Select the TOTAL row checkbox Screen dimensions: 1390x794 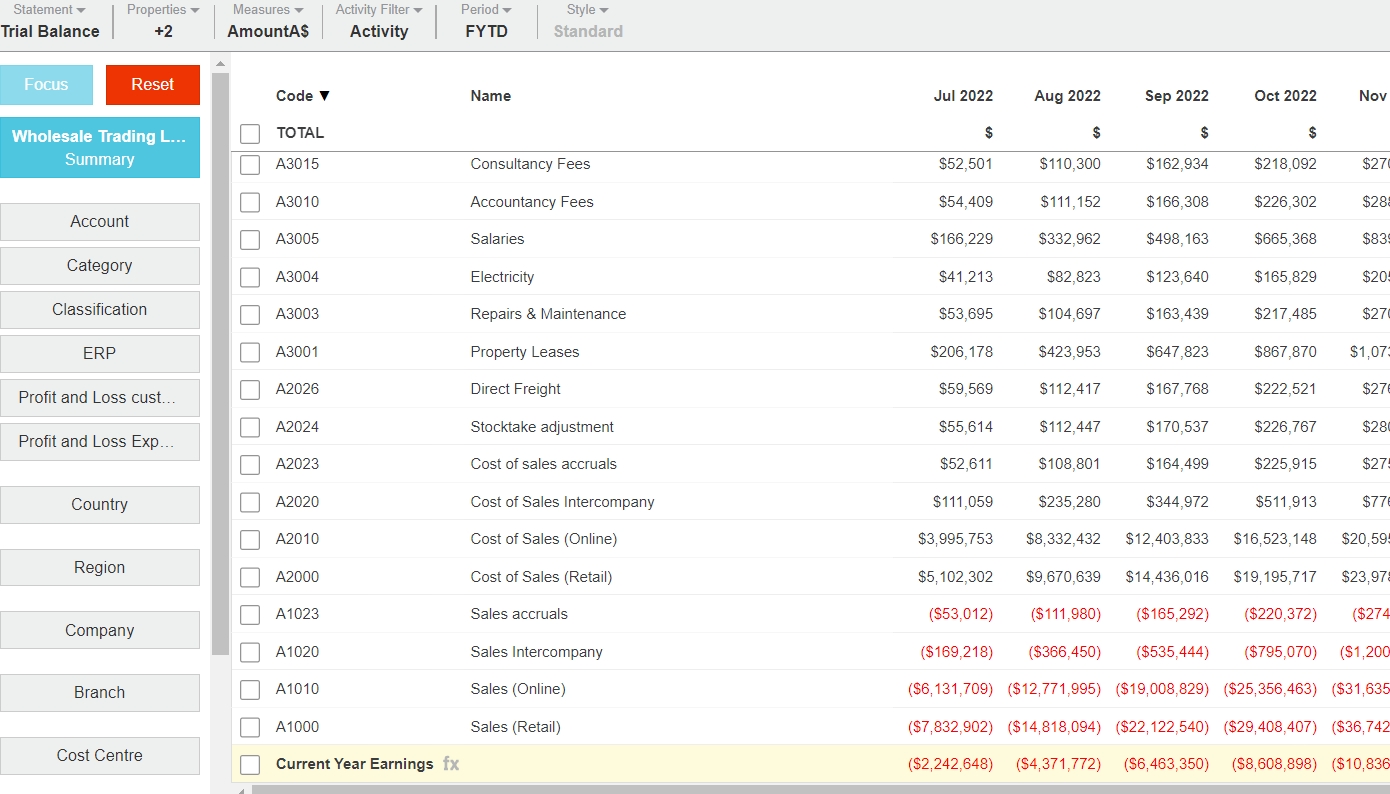click(x=250, y=133)
